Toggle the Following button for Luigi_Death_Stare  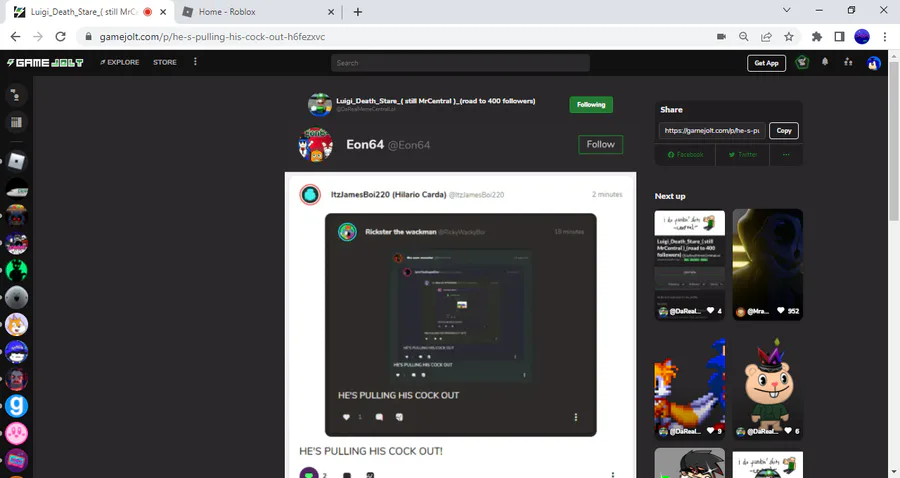[591, 104]
